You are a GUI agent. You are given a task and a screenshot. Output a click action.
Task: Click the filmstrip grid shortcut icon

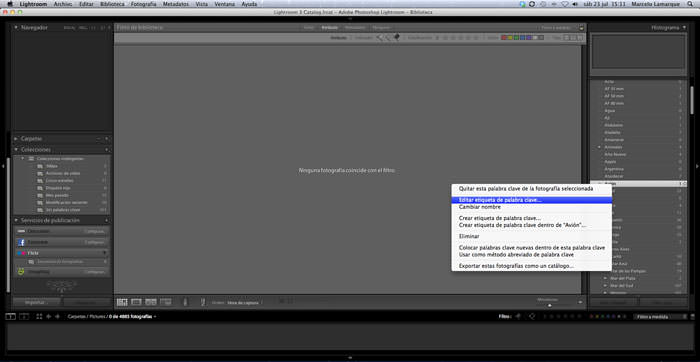39,316
